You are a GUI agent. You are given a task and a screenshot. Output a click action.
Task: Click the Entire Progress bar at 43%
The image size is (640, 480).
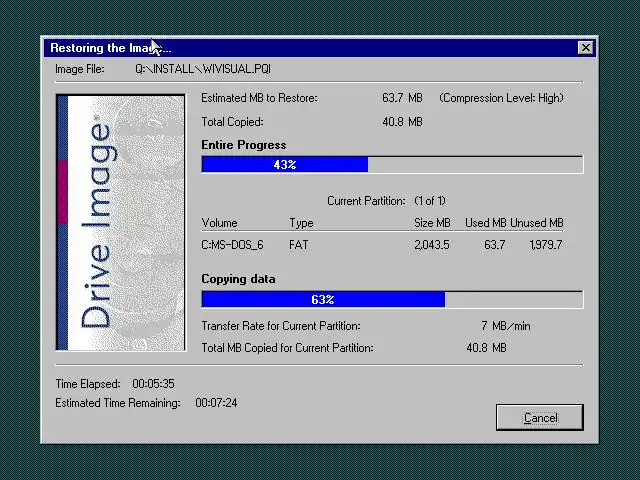tap(392, 164)
